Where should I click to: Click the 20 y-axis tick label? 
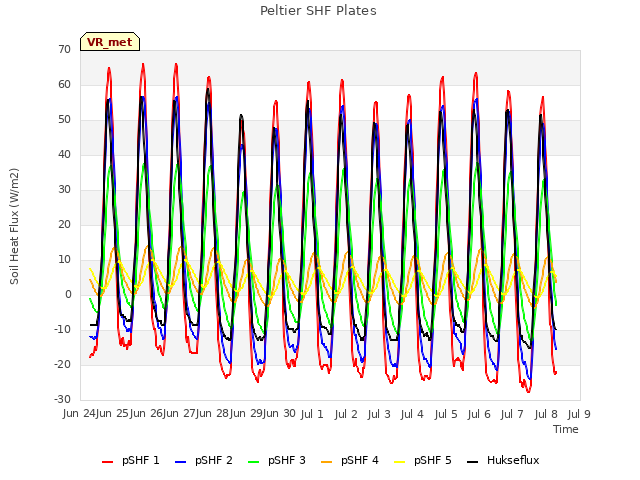pos(64,224)
